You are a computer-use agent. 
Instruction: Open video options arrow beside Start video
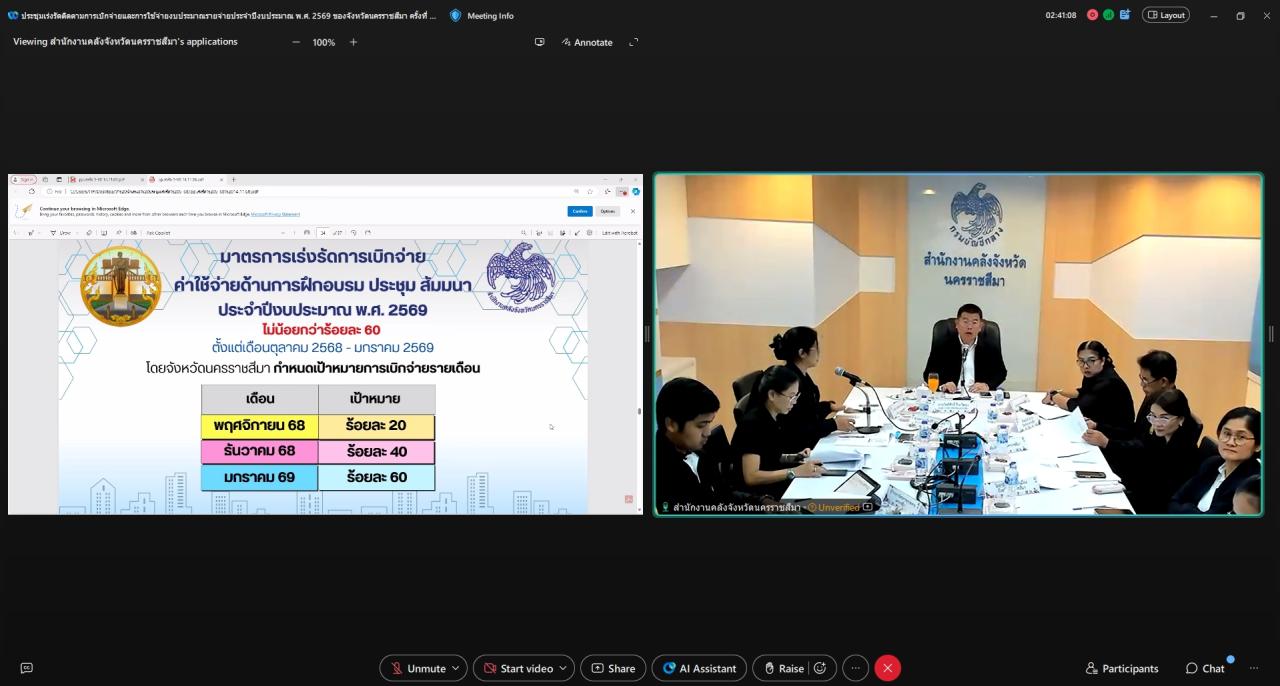click(x=566, y=668)
